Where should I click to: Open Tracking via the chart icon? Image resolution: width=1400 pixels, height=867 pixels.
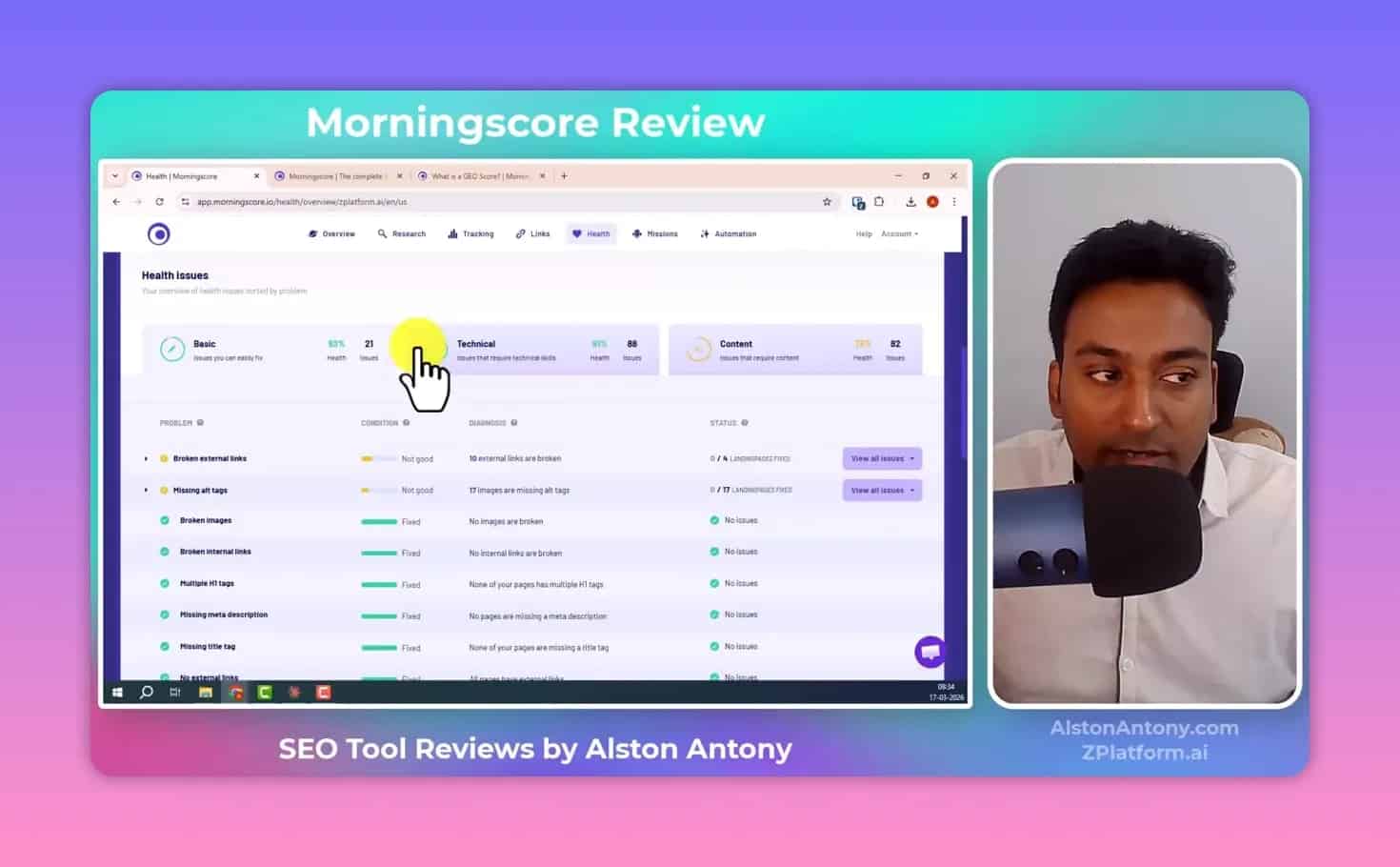pyautogui.click(x=451, y=233)
